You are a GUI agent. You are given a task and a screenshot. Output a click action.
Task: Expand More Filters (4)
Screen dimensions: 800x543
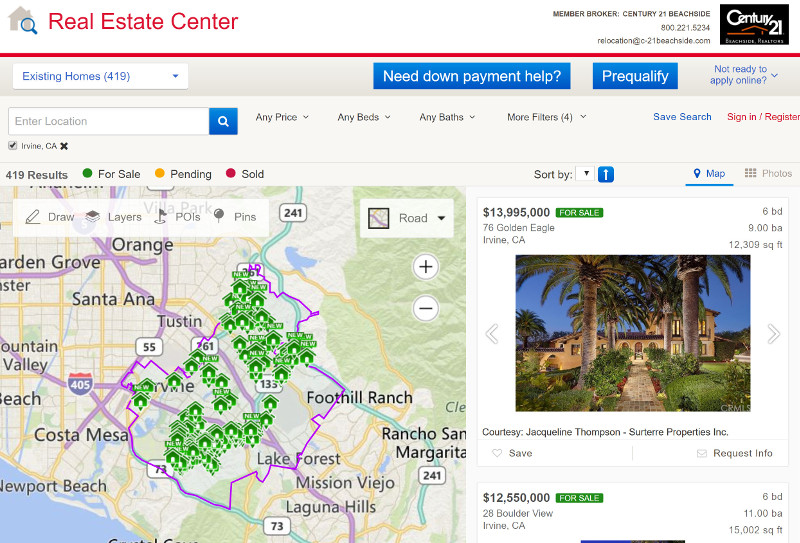[x=546, y=117]
